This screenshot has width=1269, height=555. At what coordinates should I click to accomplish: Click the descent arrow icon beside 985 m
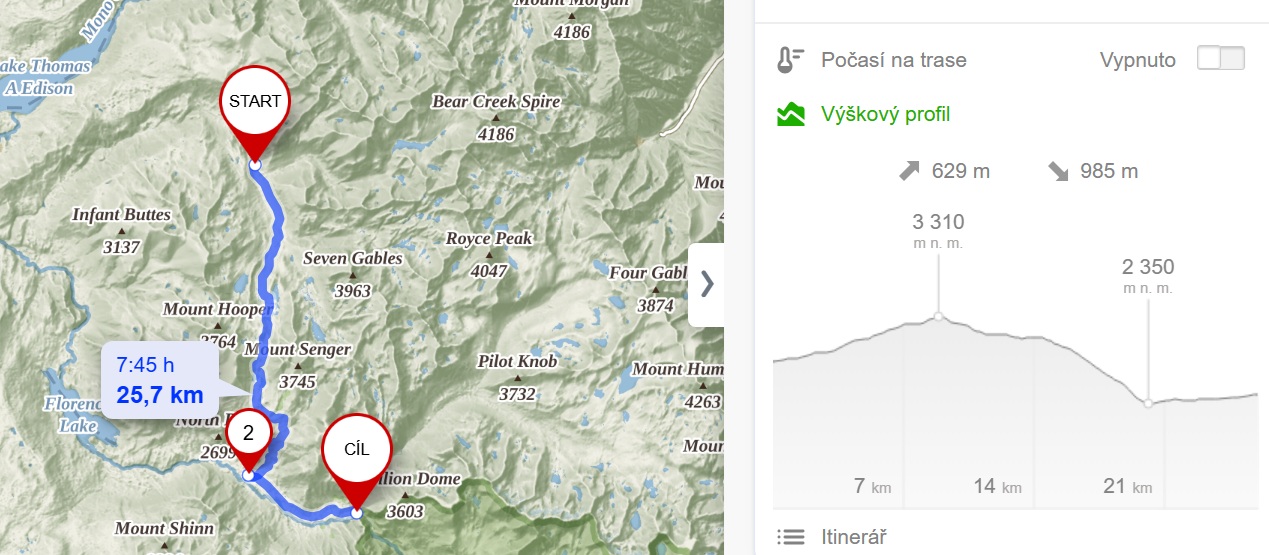coord(1058,171)
